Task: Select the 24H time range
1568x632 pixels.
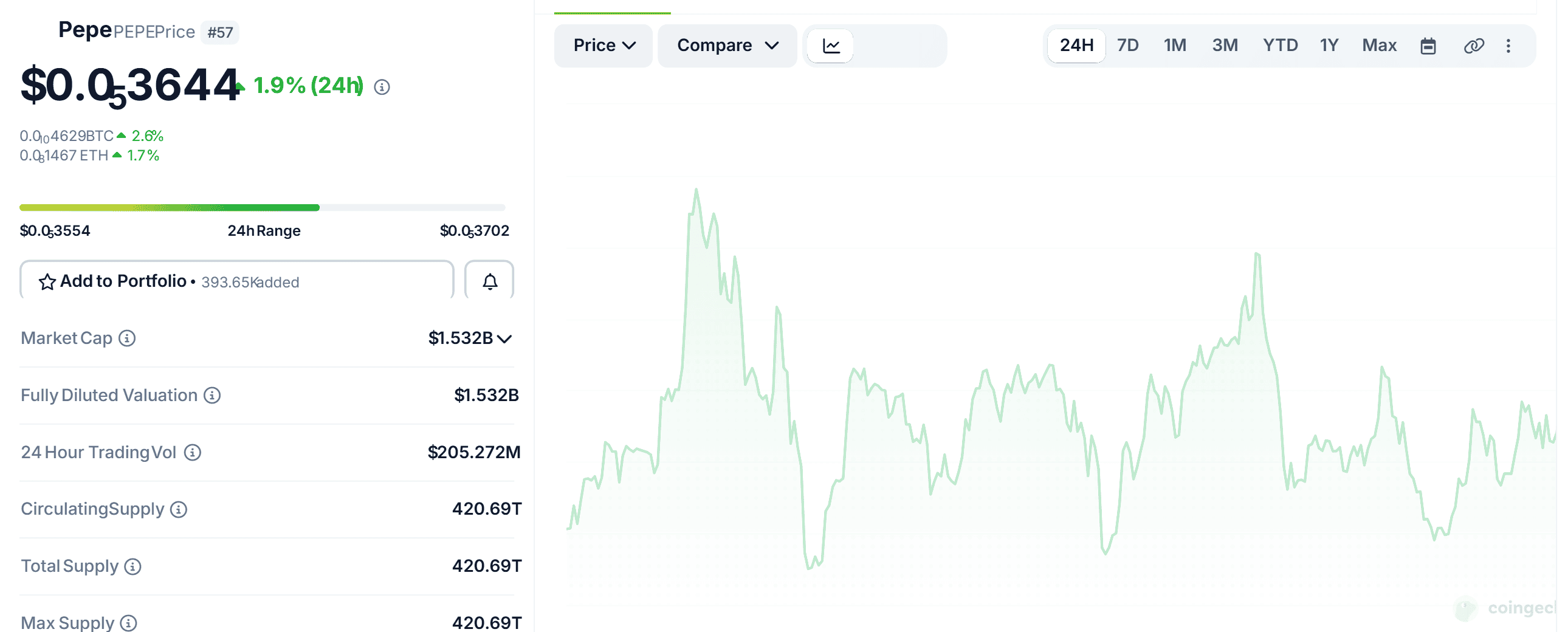Action: click(x=1076, y=46)
